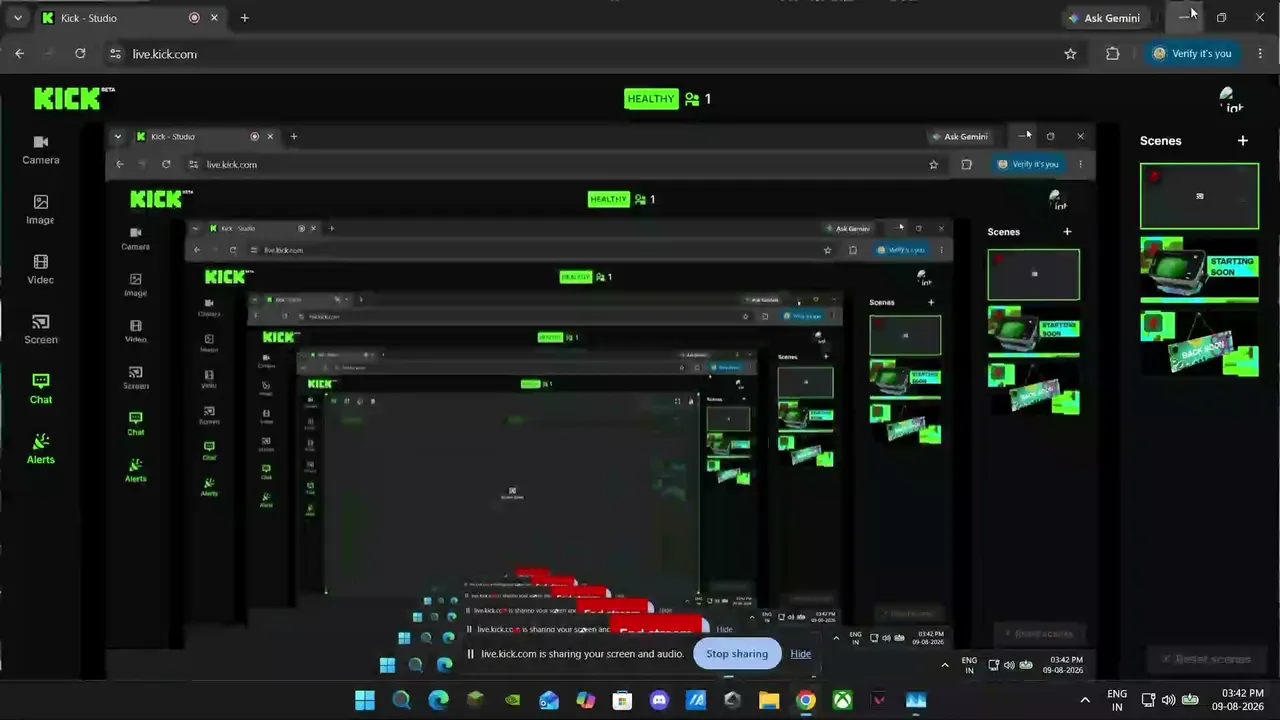Screen dimensions: 1280x720
Task: Open the Alerts panel in Kick Studio
Action: [41, 450]
